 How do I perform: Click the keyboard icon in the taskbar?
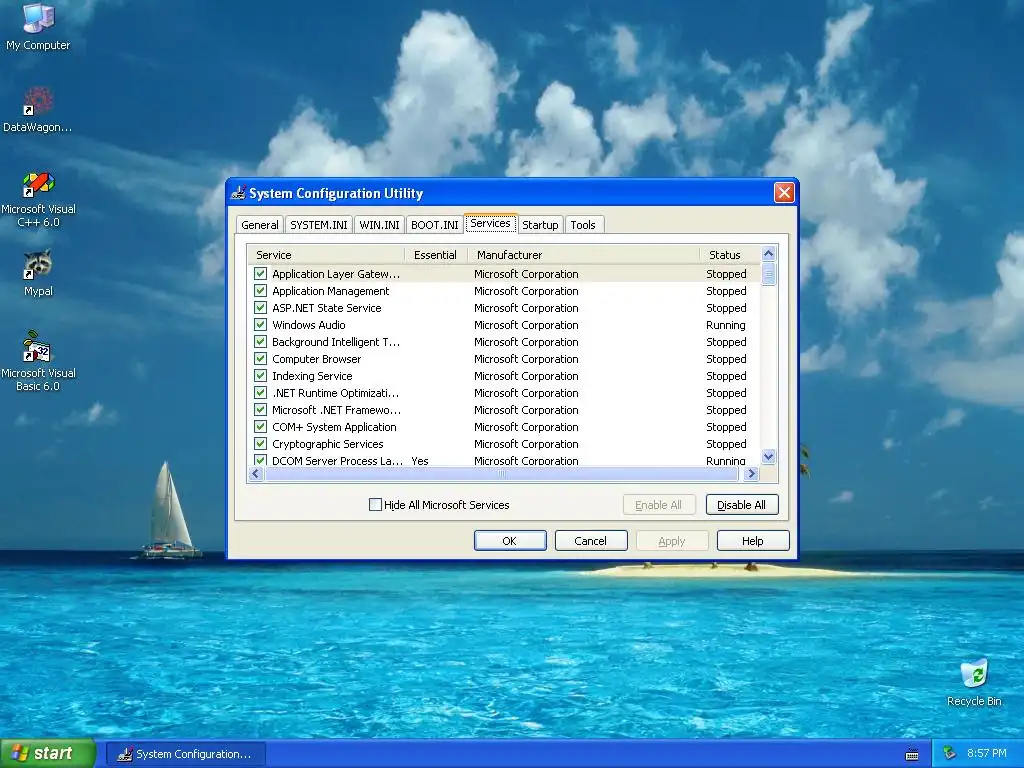coord(912,754)
